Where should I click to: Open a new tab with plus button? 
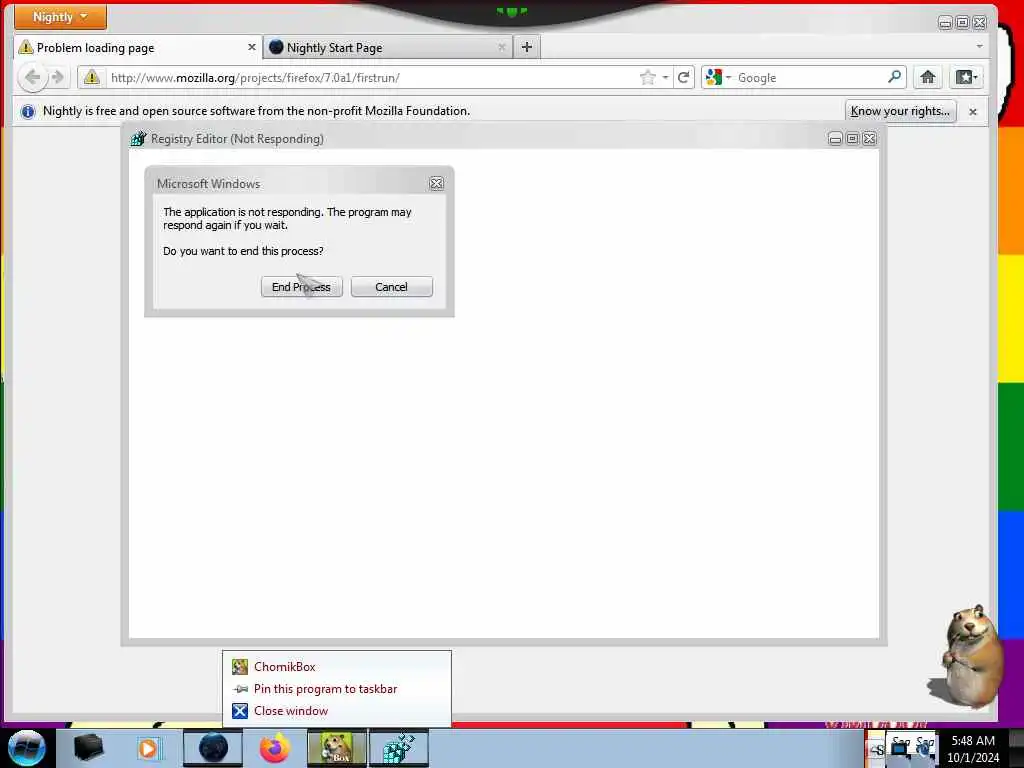(527, 47)
